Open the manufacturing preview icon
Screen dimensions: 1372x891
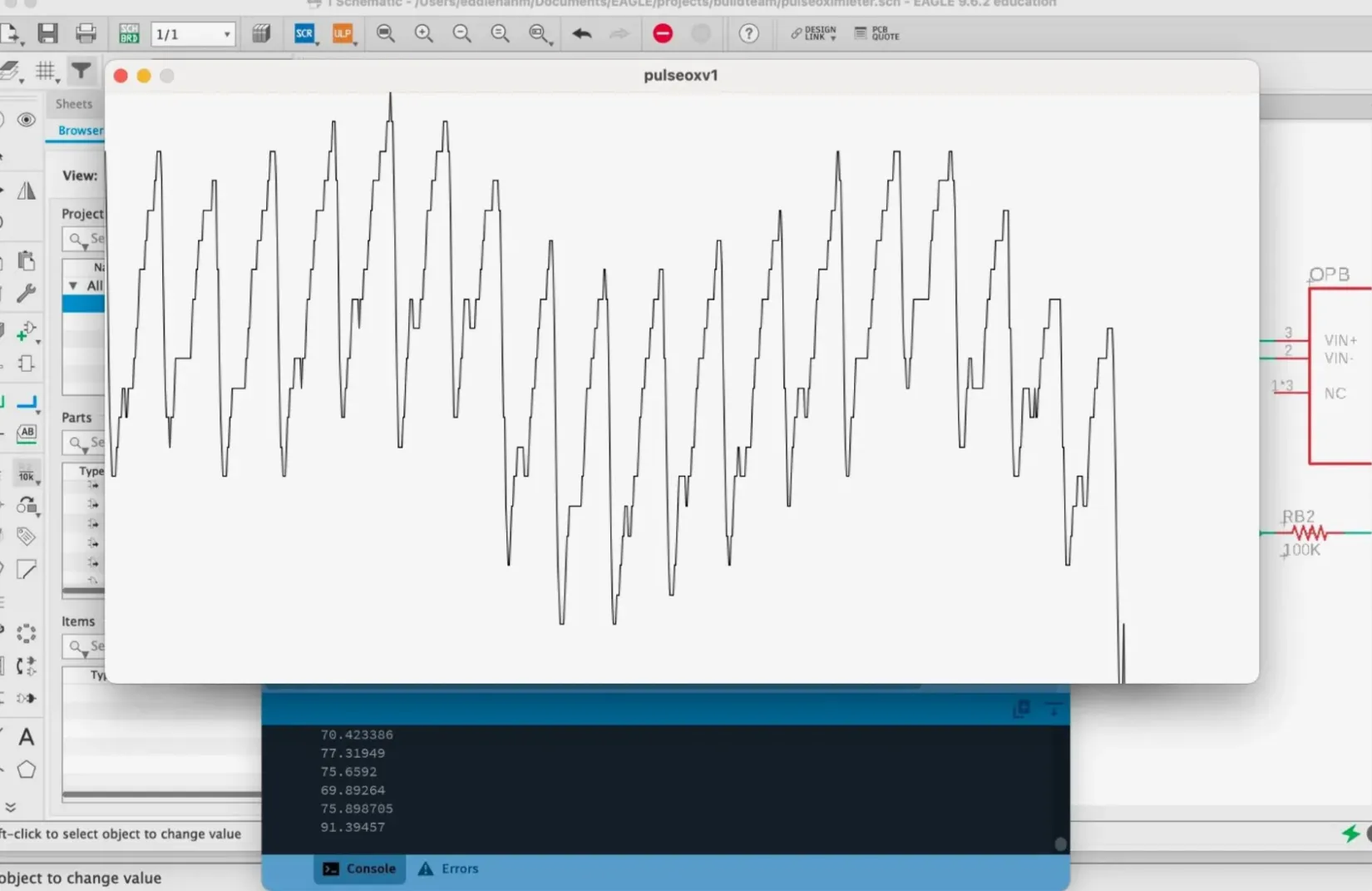[261, 33]
